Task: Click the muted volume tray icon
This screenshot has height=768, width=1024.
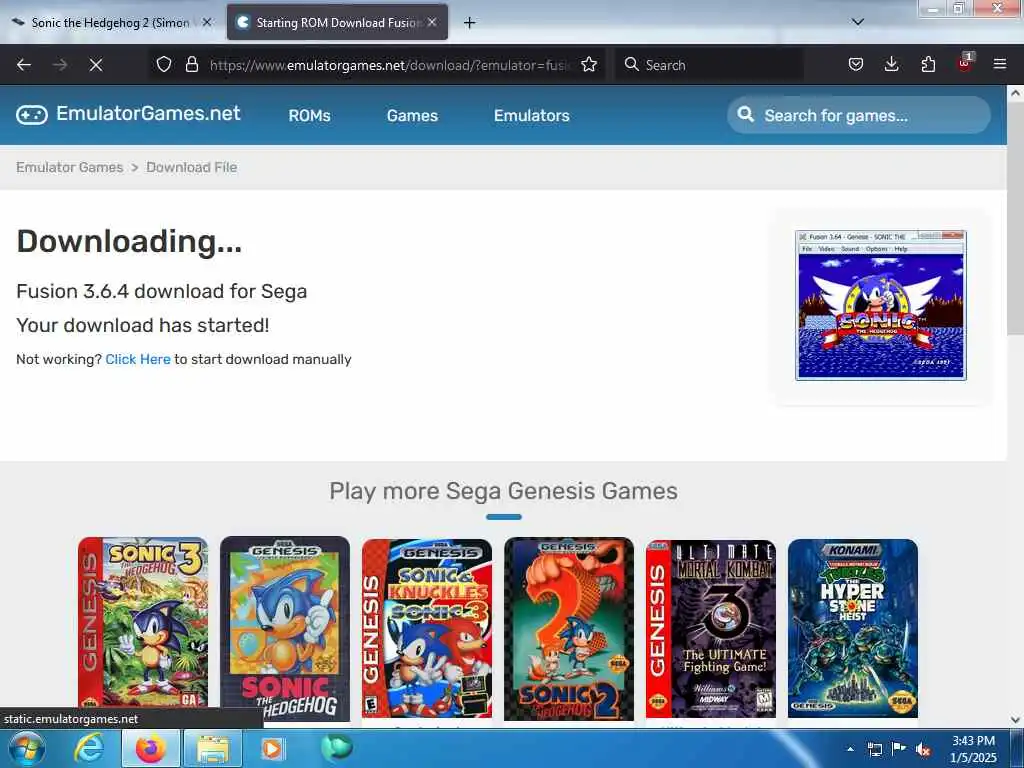Action: click(923, 749)
